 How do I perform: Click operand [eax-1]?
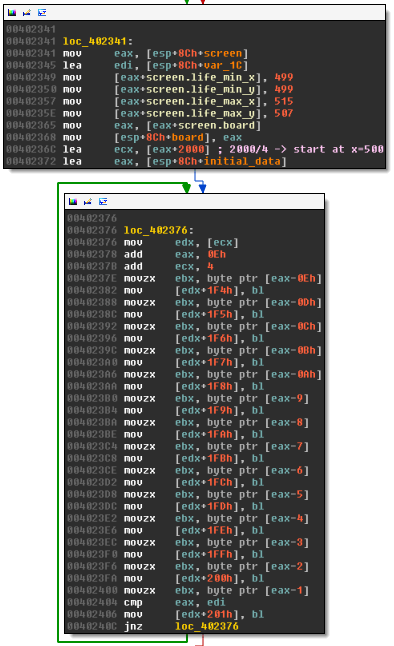coord(286,590)
